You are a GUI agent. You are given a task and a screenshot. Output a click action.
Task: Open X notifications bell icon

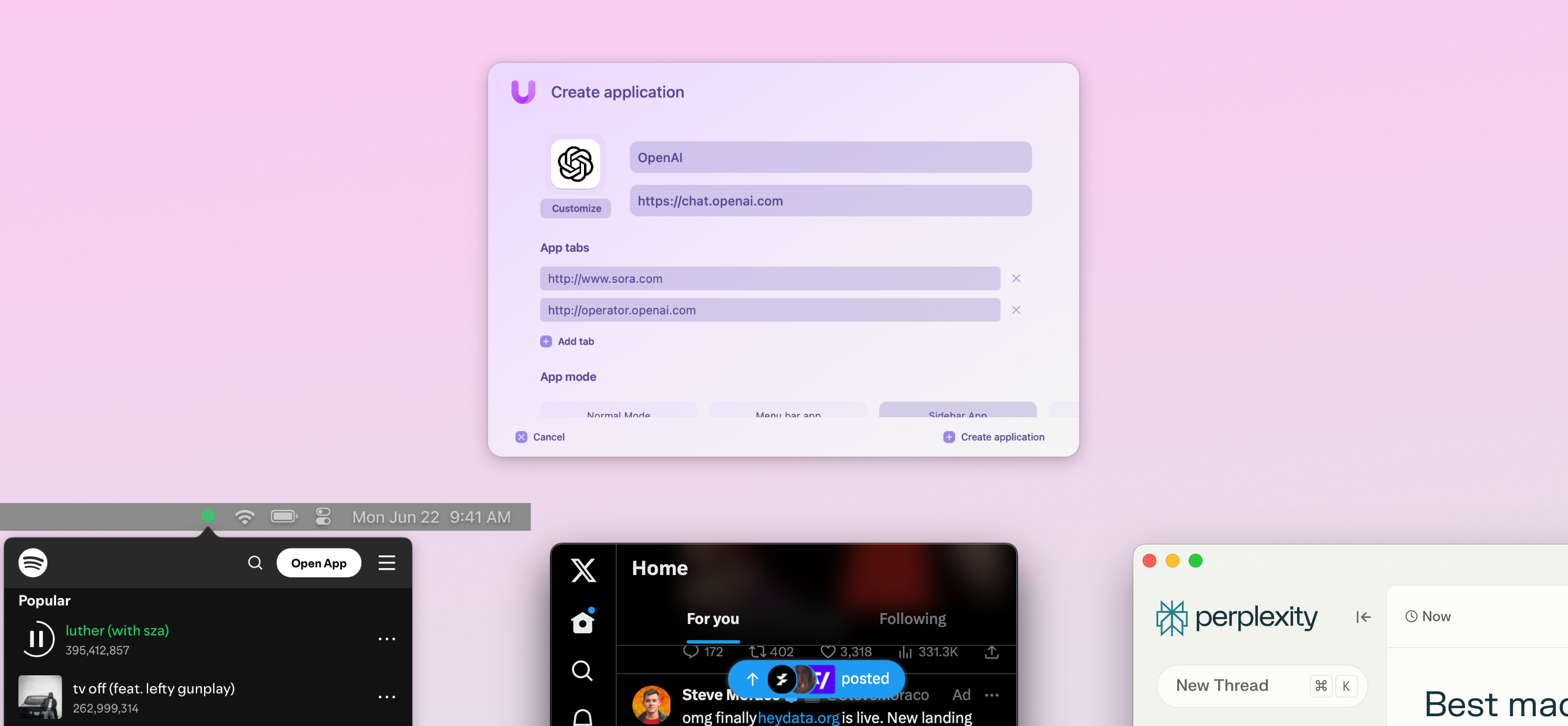point(582,718)
